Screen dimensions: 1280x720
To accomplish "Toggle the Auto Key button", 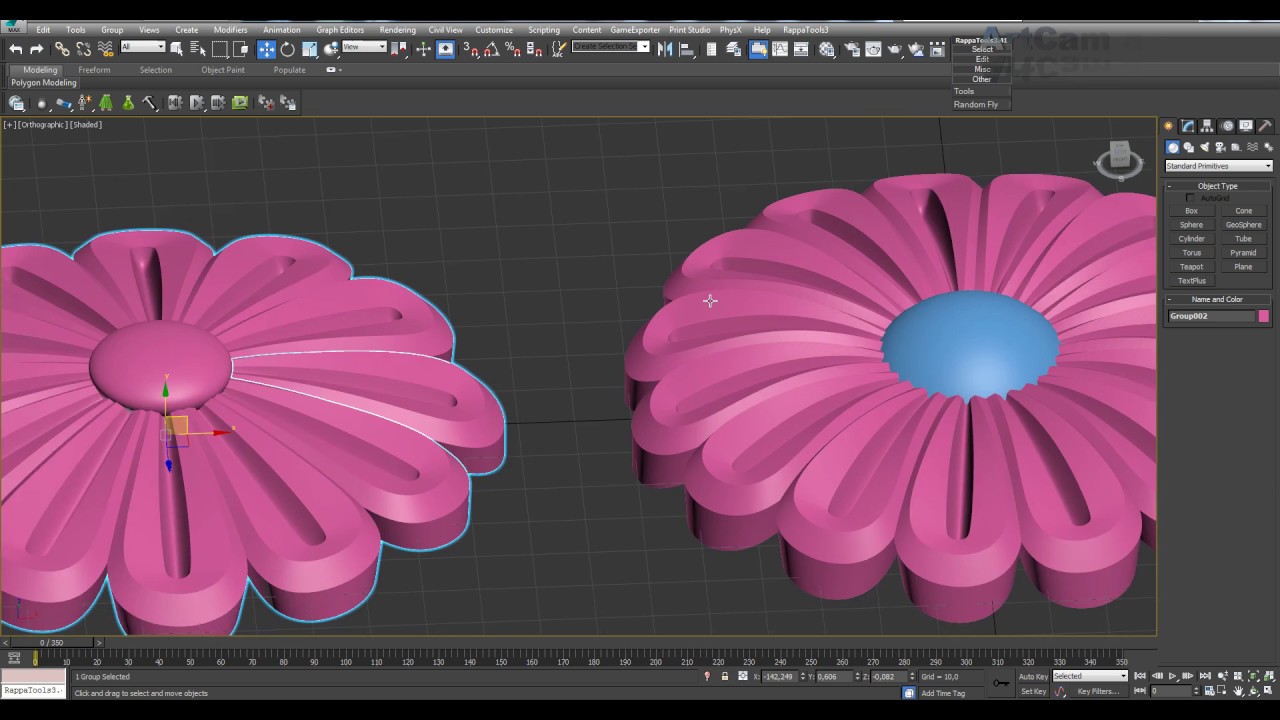I will (x=1033, y=677).
